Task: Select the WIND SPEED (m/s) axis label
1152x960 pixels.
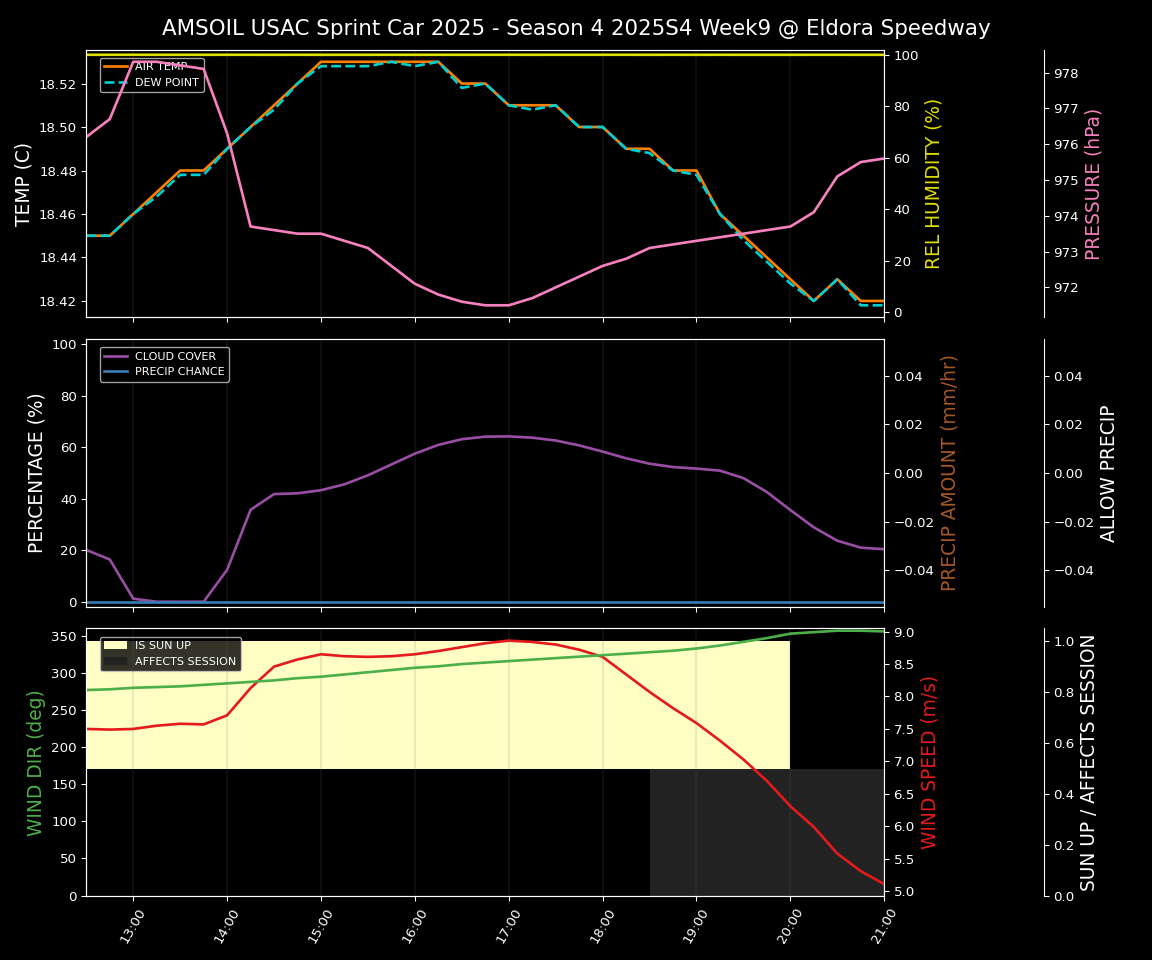Action: pos(929,763)
